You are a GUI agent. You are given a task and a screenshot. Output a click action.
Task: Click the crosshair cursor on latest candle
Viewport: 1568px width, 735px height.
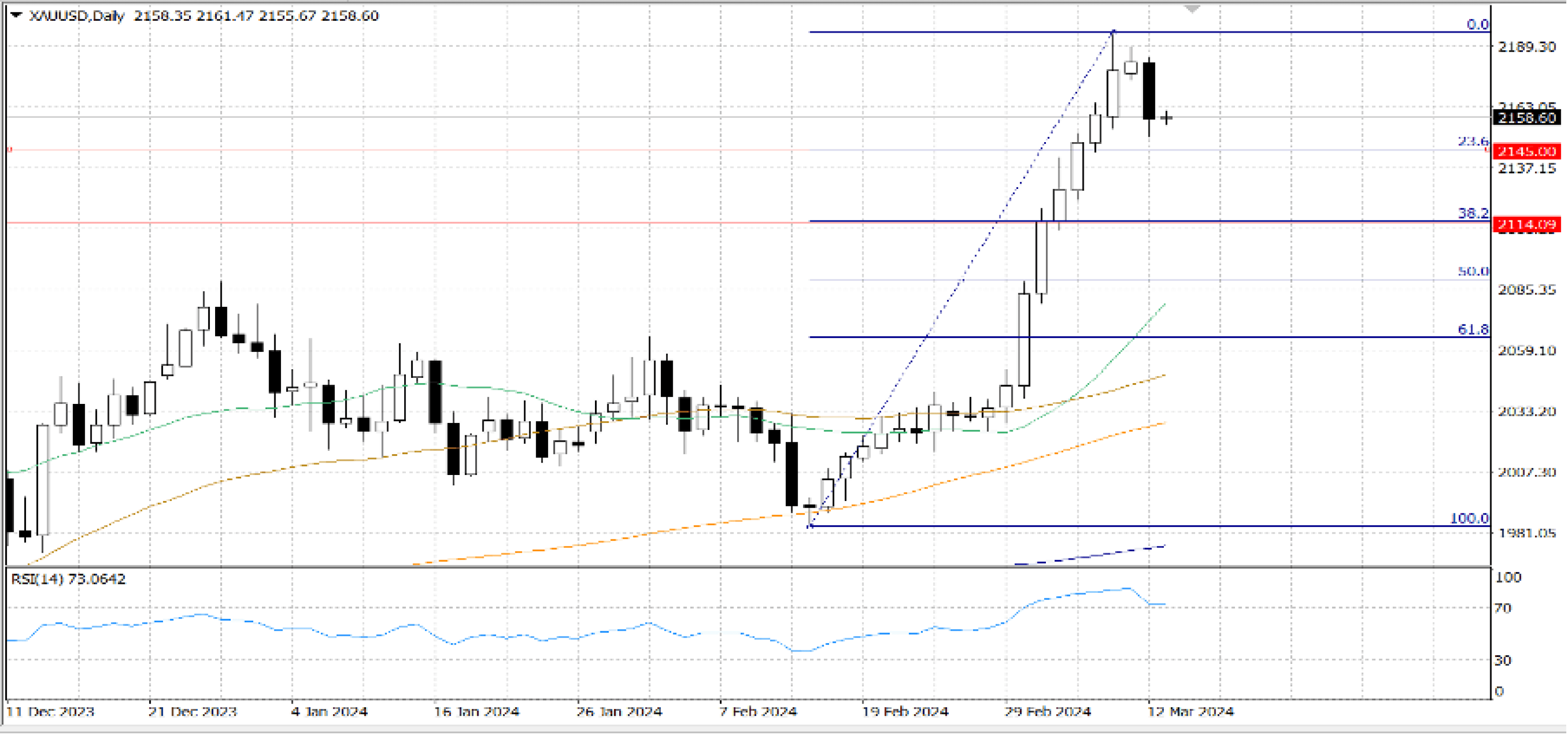(1166, 117)
